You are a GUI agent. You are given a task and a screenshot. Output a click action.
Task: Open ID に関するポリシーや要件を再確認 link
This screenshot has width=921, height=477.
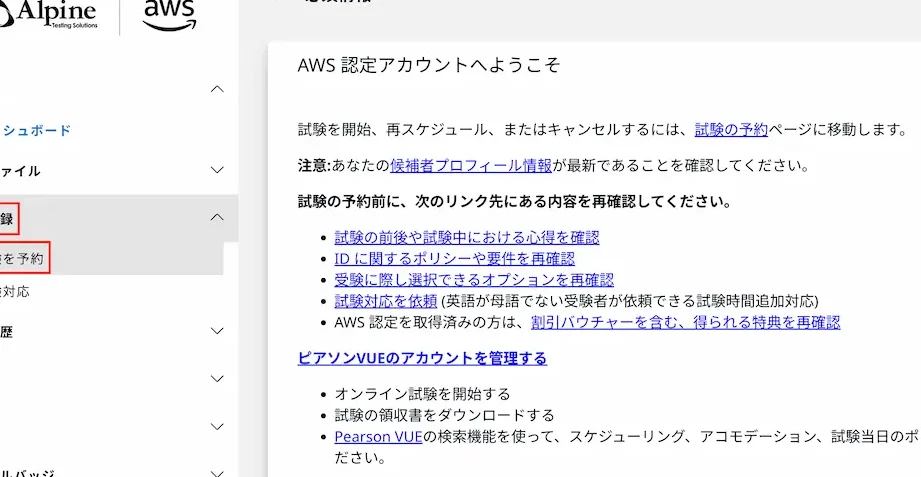click(455, 258)
